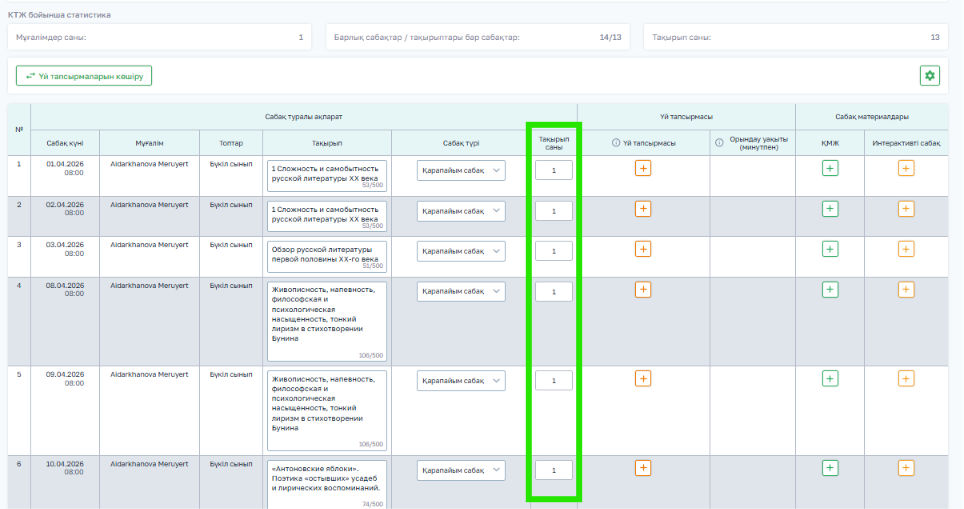Add interactive lesson for the 08.04.2026 row
964x509 pixels.
point(906,290)
